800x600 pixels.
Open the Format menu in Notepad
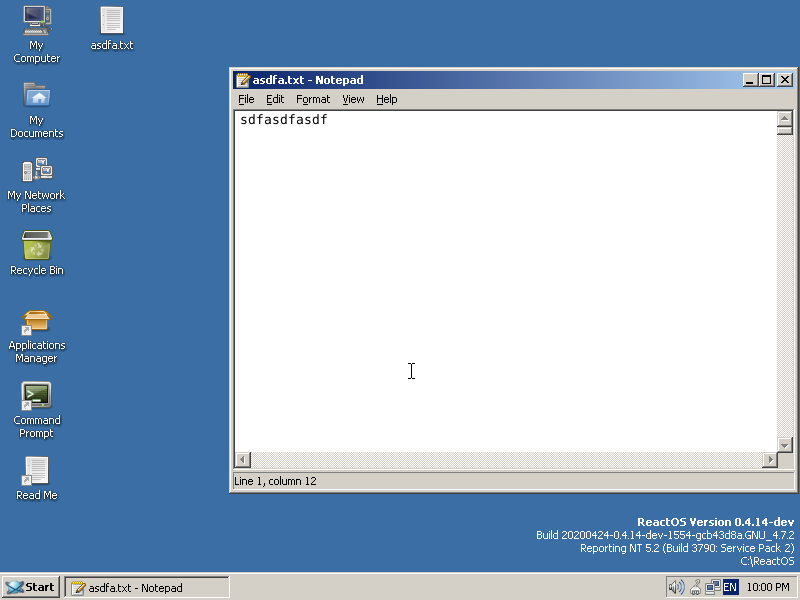[313, 99]
